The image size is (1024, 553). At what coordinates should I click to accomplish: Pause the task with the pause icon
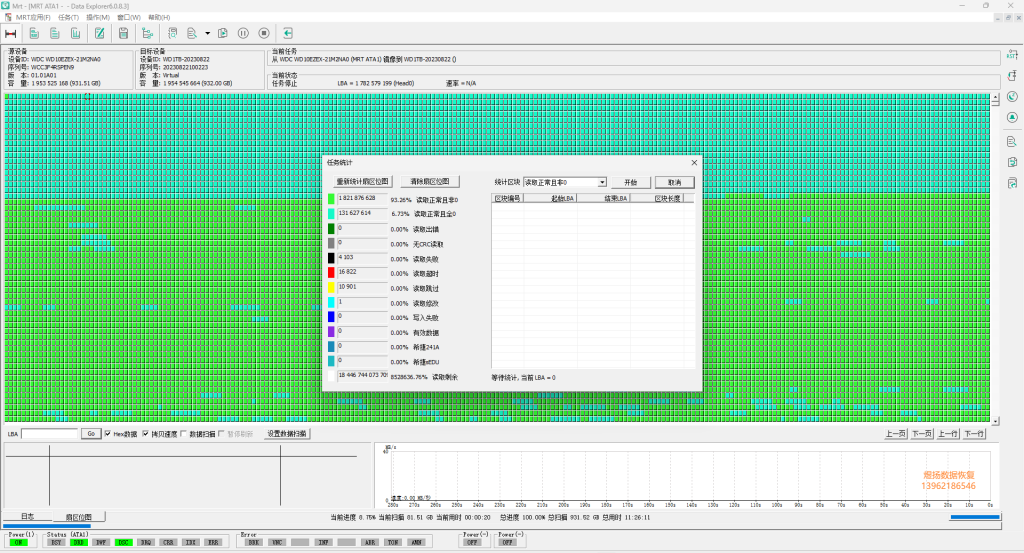(x=243, y=33)
